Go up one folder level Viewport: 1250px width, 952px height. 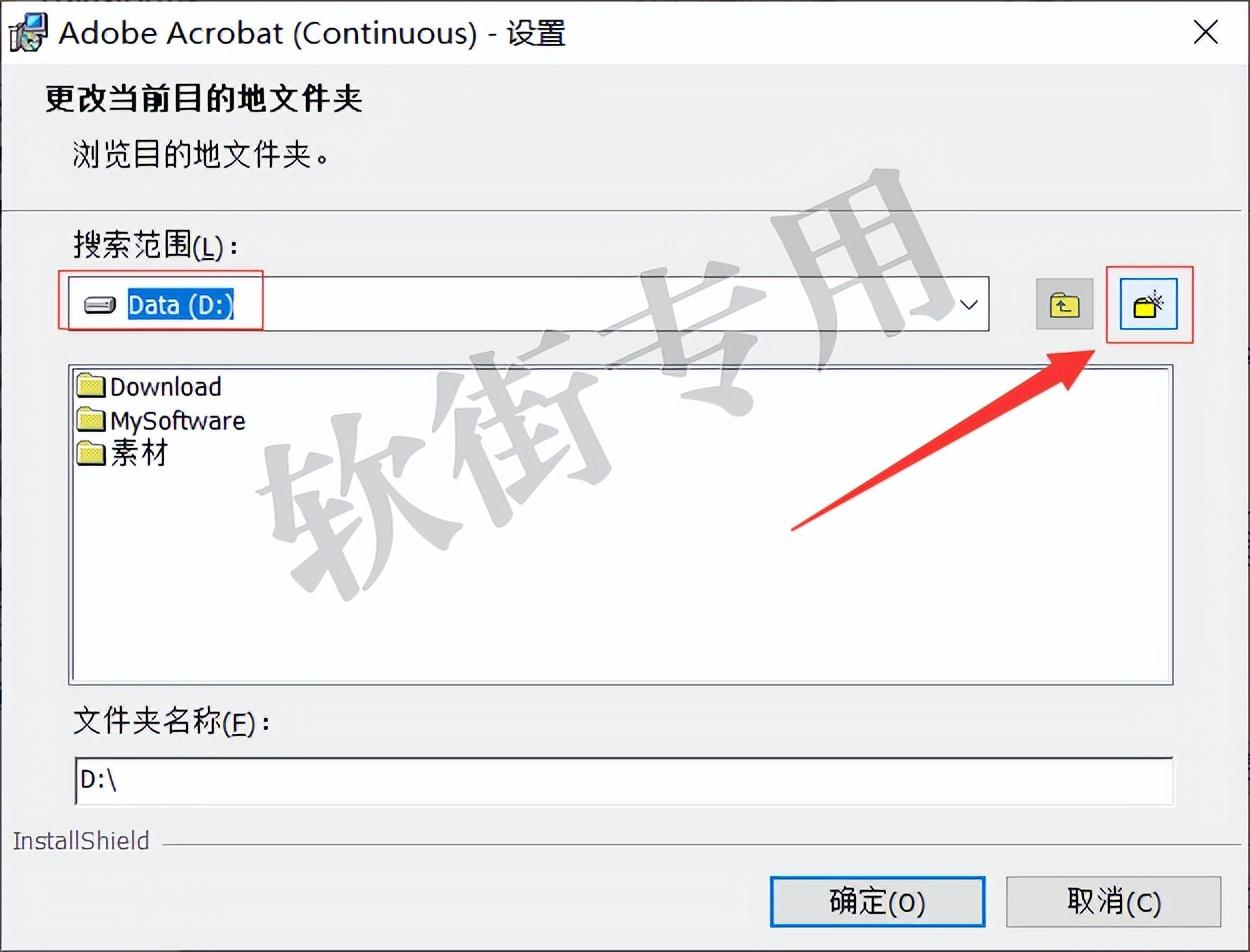1064,305
